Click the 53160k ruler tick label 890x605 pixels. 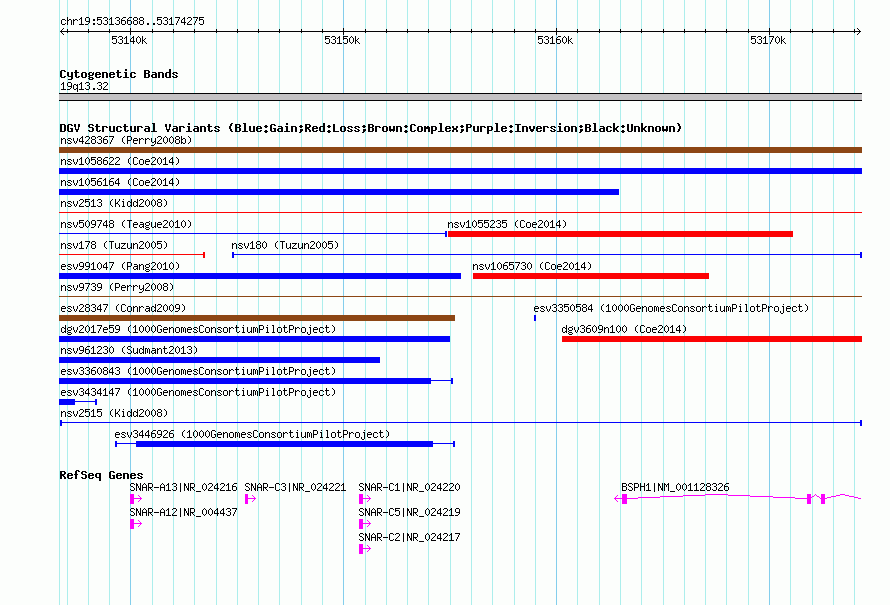coord(555,40)
